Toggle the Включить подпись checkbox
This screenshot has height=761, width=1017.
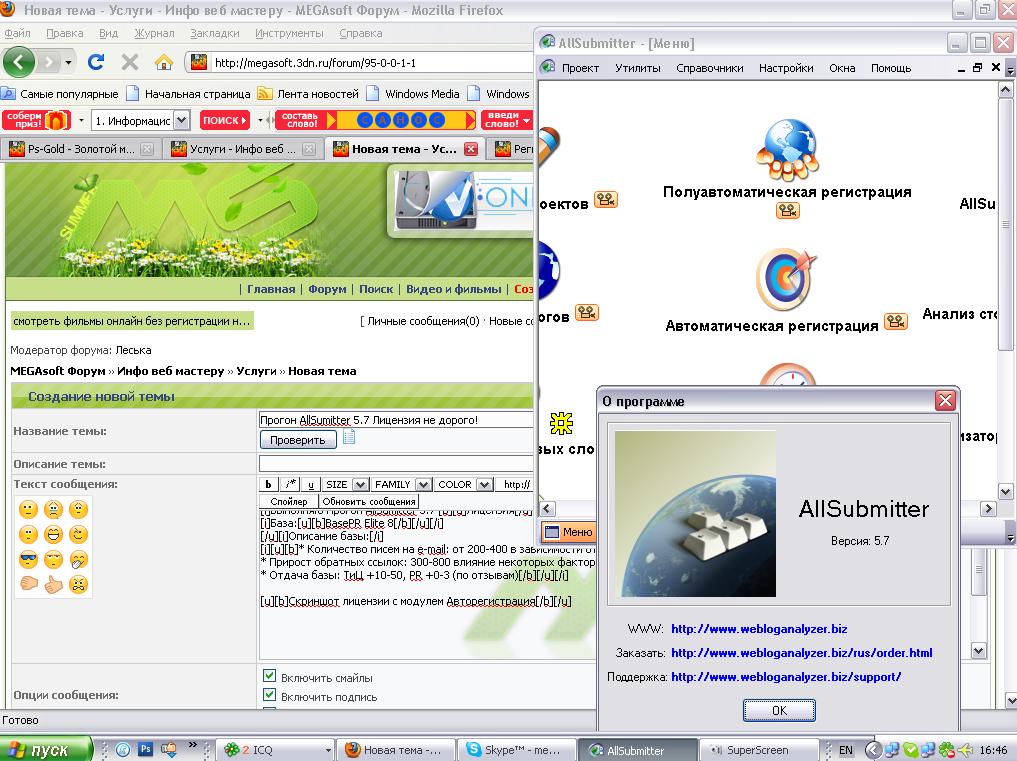pos(269,696)
